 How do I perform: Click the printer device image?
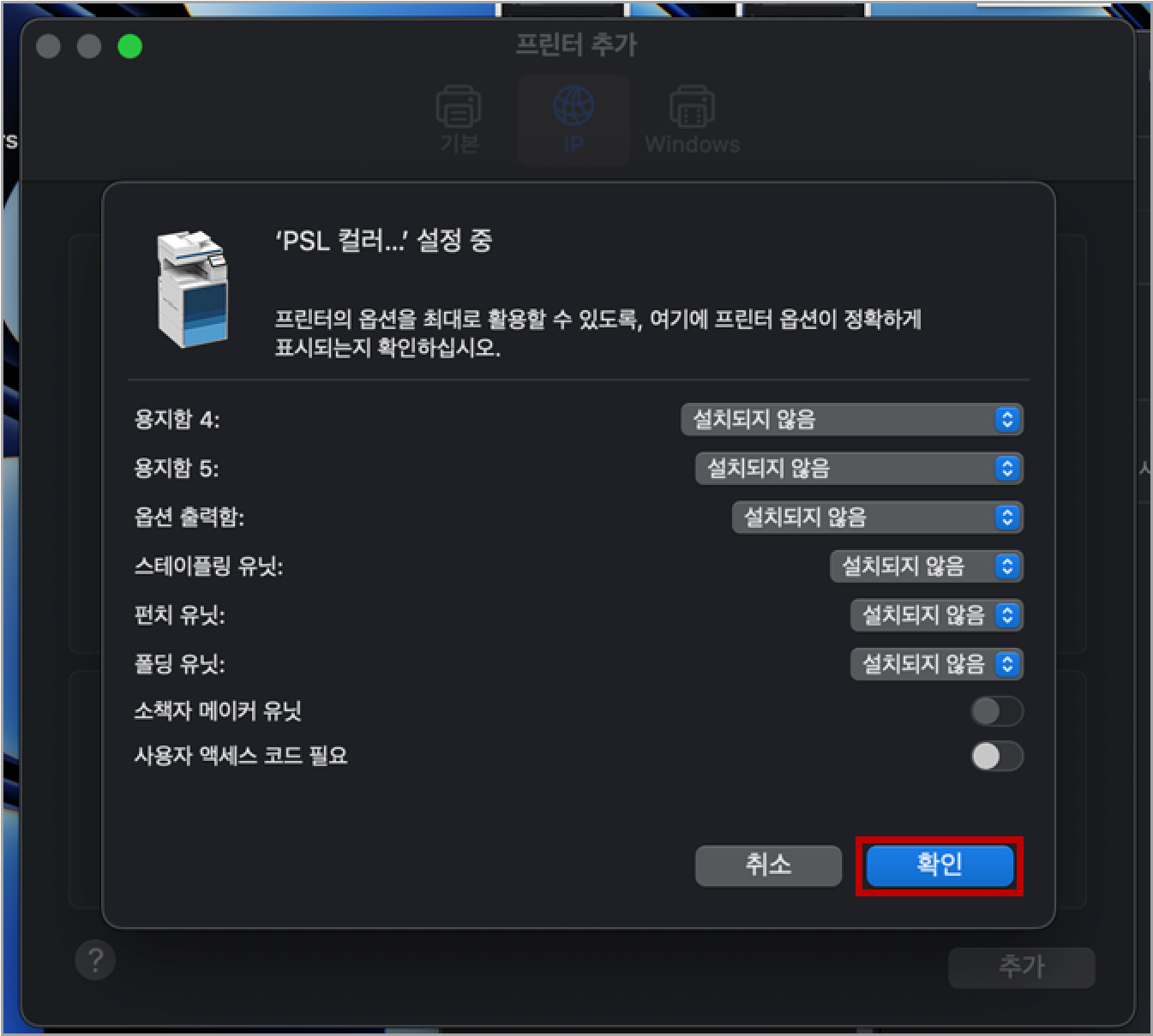click(194, 288)
